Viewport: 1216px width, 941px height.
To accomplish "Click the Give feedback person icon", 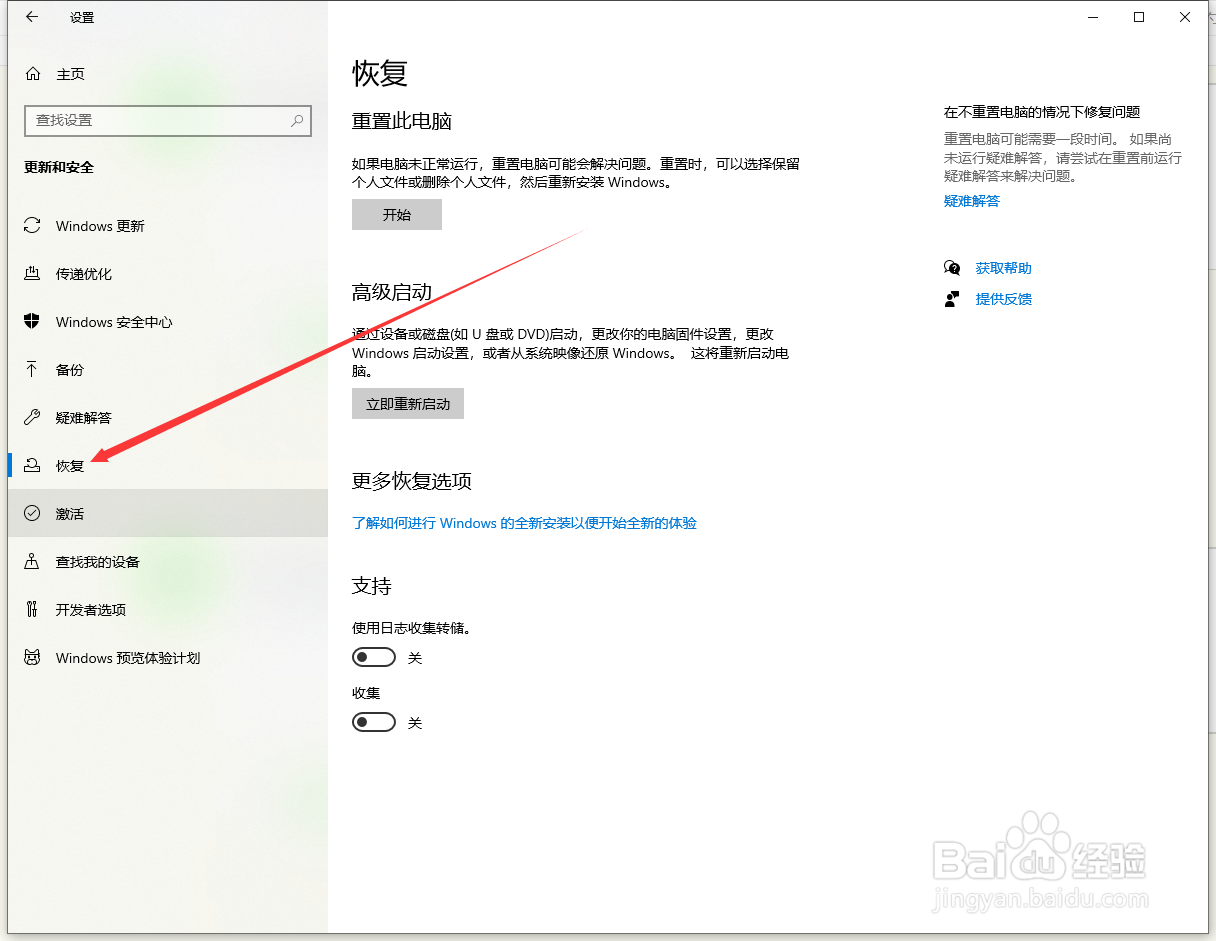I will (952, 299).
